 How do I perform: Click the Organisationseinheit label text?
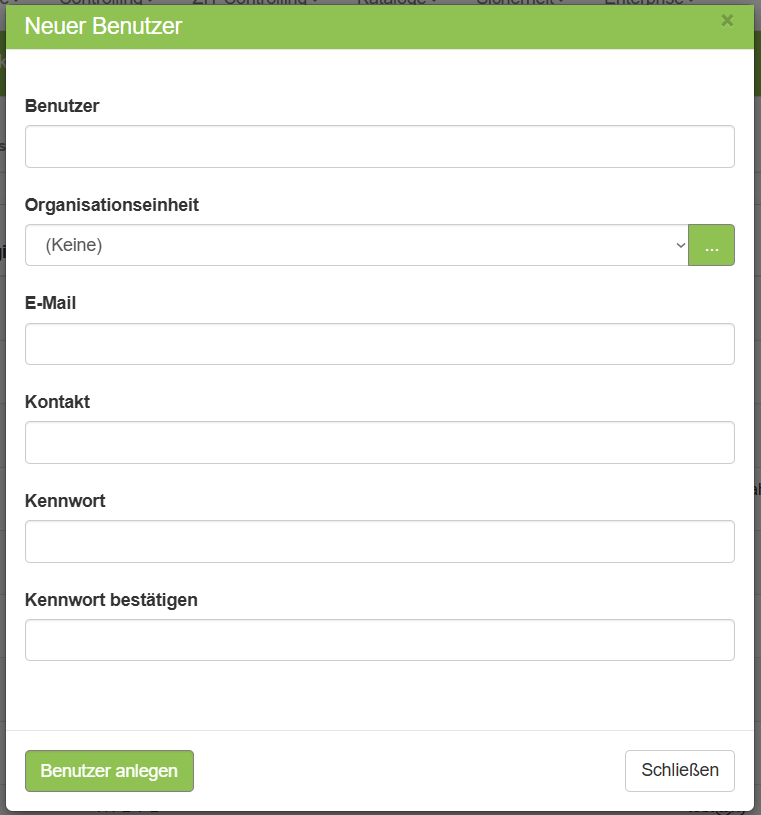click(x=112, y=205)
